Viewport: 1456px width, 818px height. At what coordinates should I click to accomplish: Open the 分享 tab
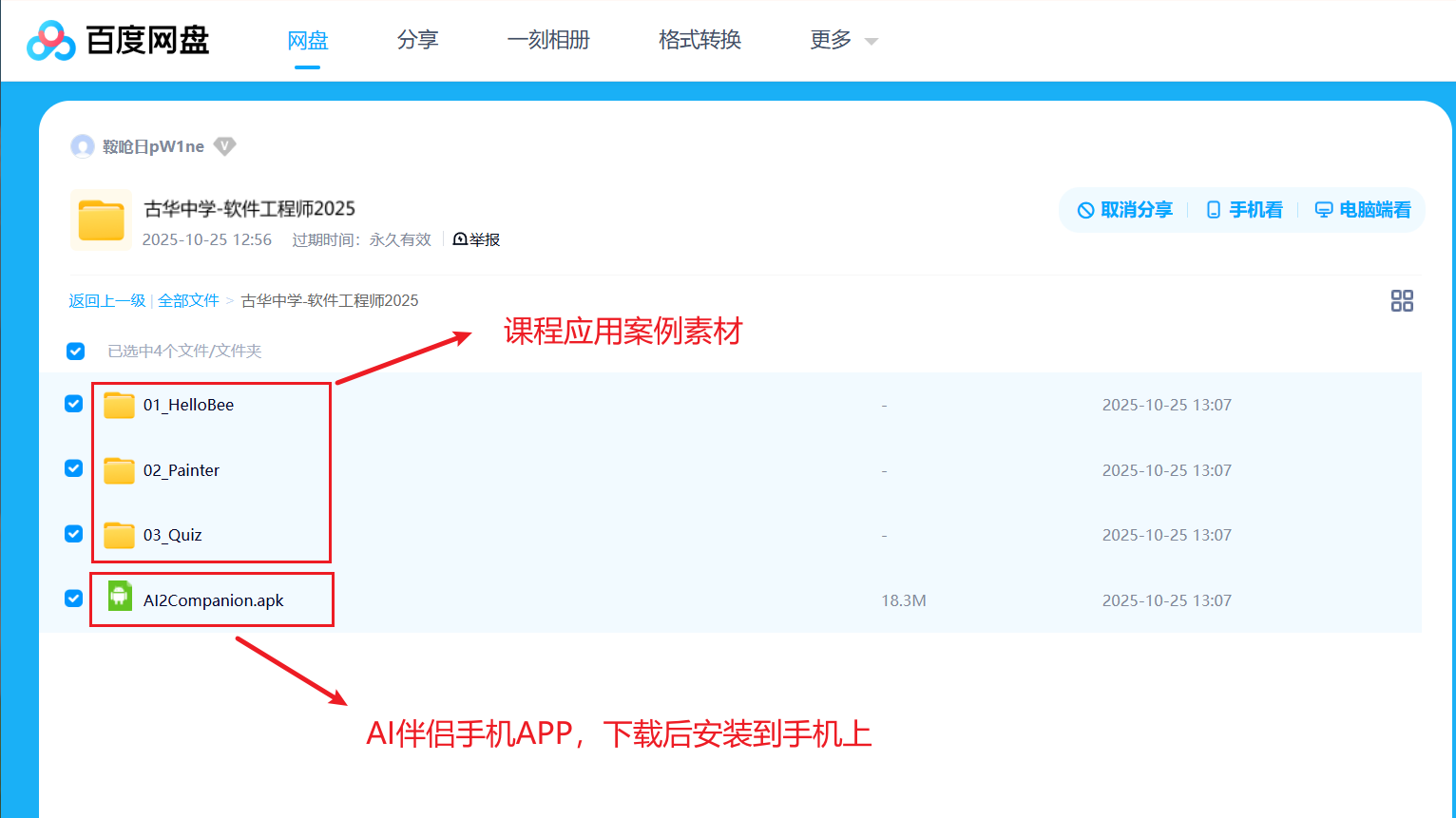click(418, 40)
